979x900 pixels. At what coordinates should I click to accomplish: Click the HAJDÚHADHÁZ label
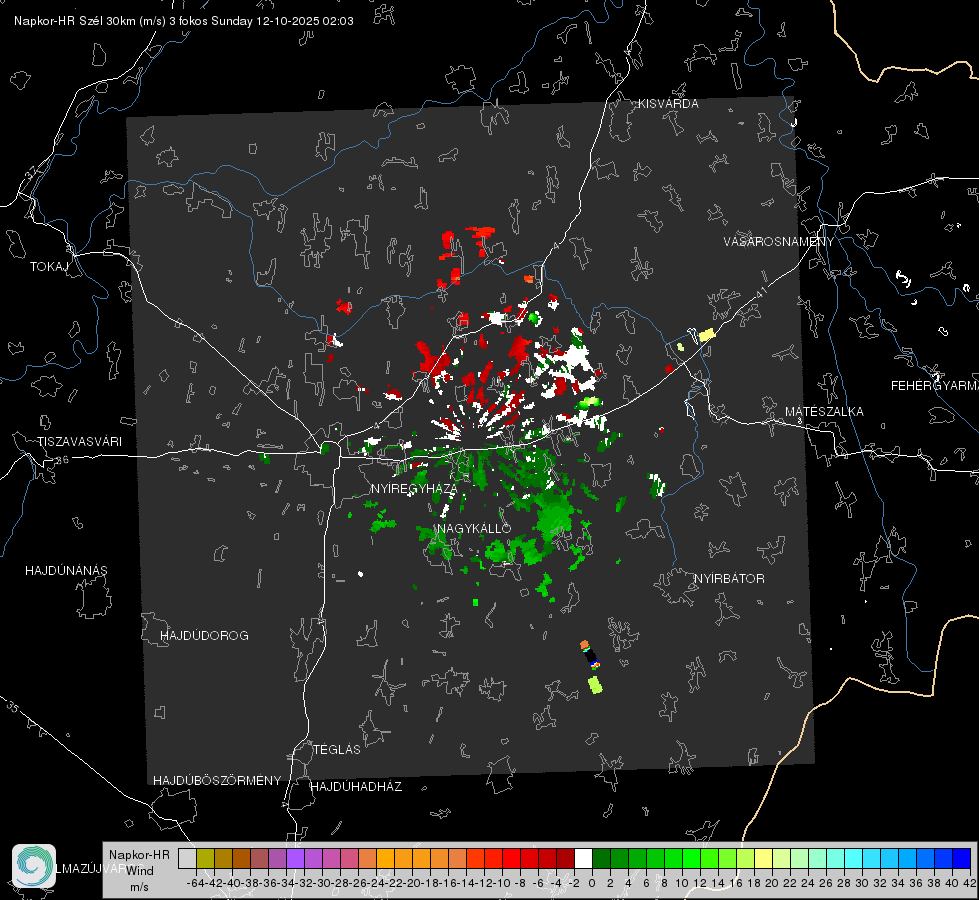tap(356, 787)
